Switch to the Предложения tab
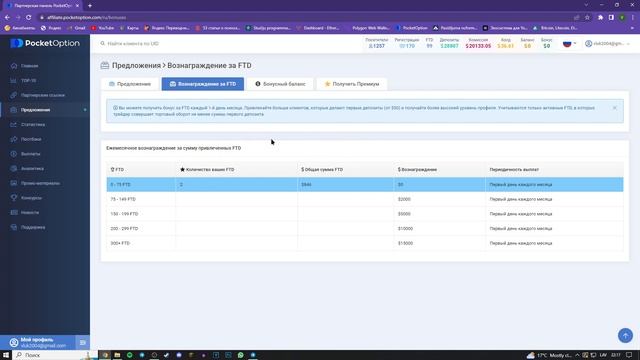Screen dimensions: 640x360 (x=130, y=84)
